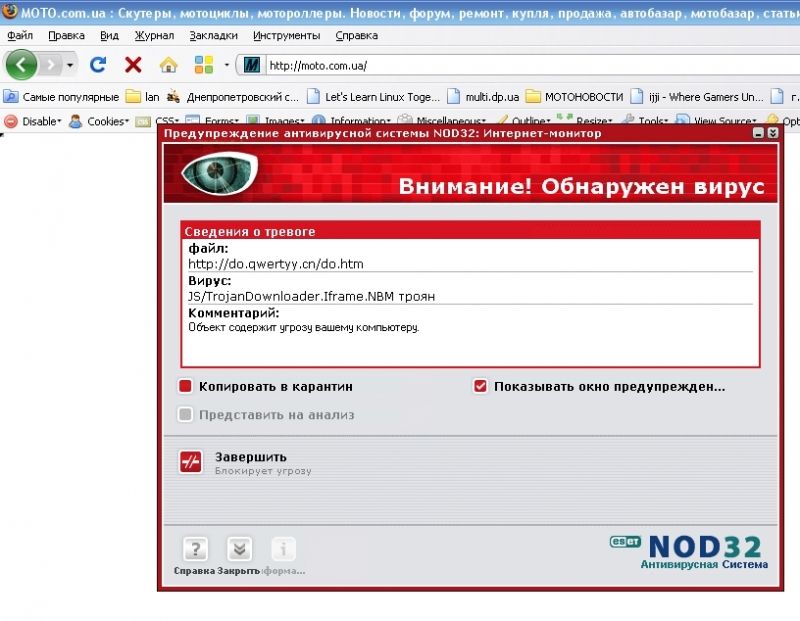This screenshot has width=800, height=621.
Task: Click the double-arrow button in NOD32 title bar
Action: (773, 133)
